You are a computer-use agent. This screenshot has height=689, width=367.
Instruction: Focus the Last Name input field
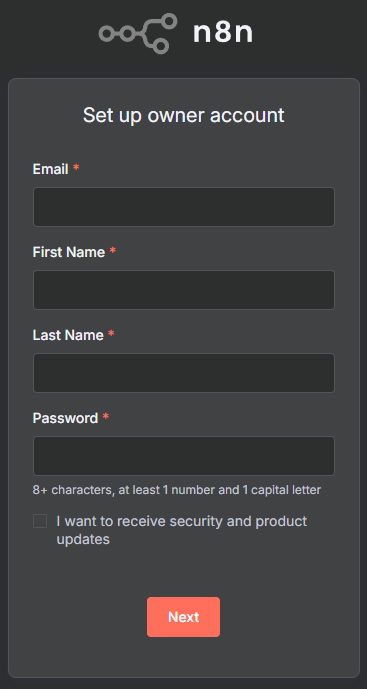(x=184, y=373)
